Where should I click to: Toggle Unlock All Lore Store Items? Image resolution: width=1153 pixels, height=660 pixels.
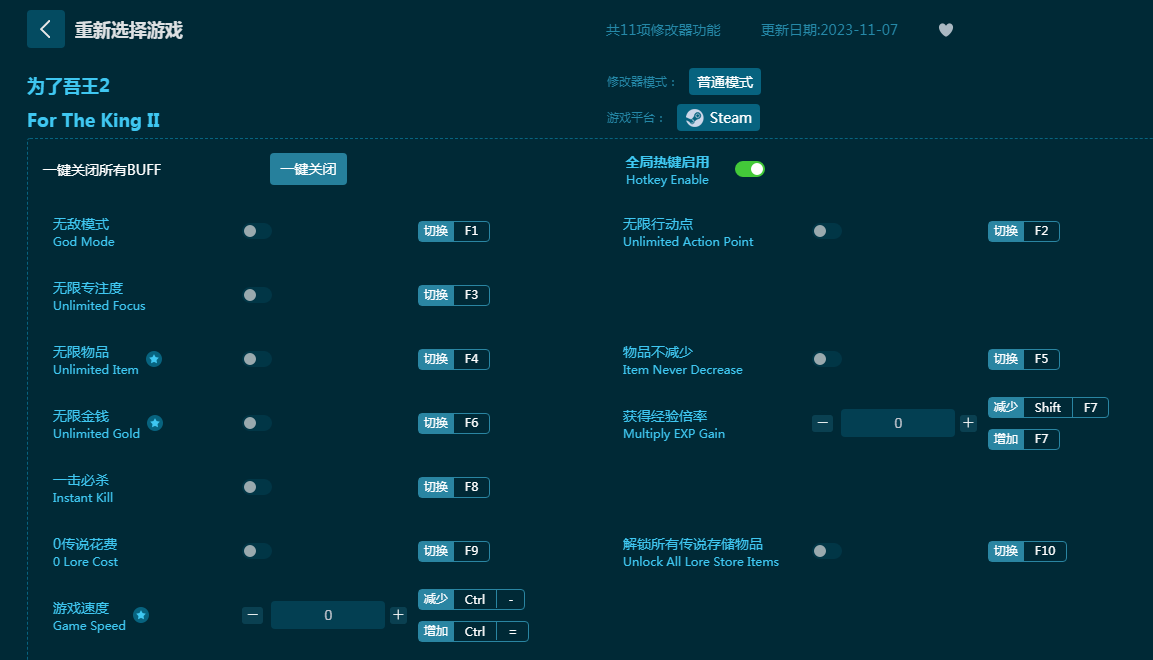click(x=827, y=550)
